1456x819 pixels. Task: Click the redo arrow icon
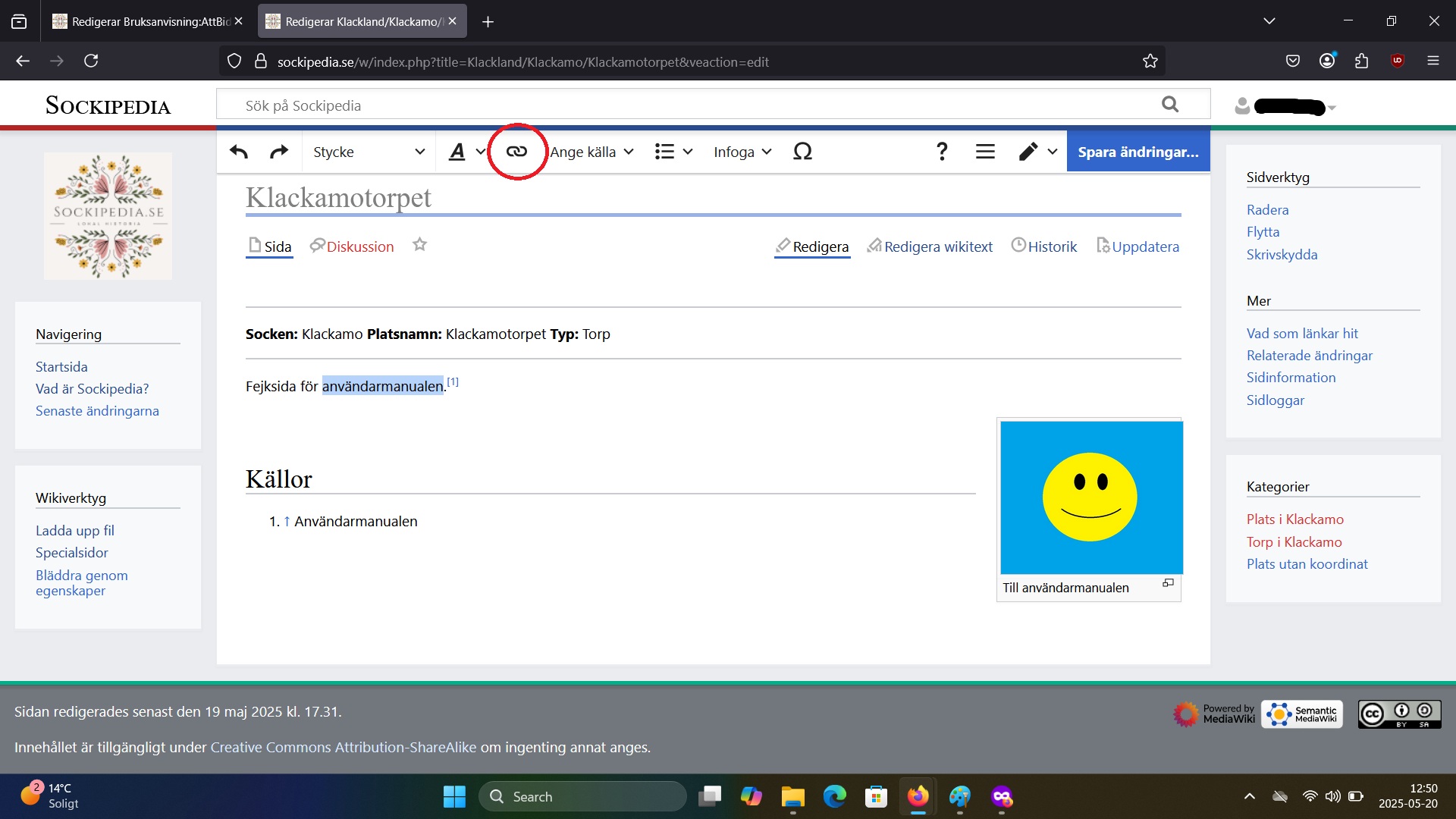point(279,152)
